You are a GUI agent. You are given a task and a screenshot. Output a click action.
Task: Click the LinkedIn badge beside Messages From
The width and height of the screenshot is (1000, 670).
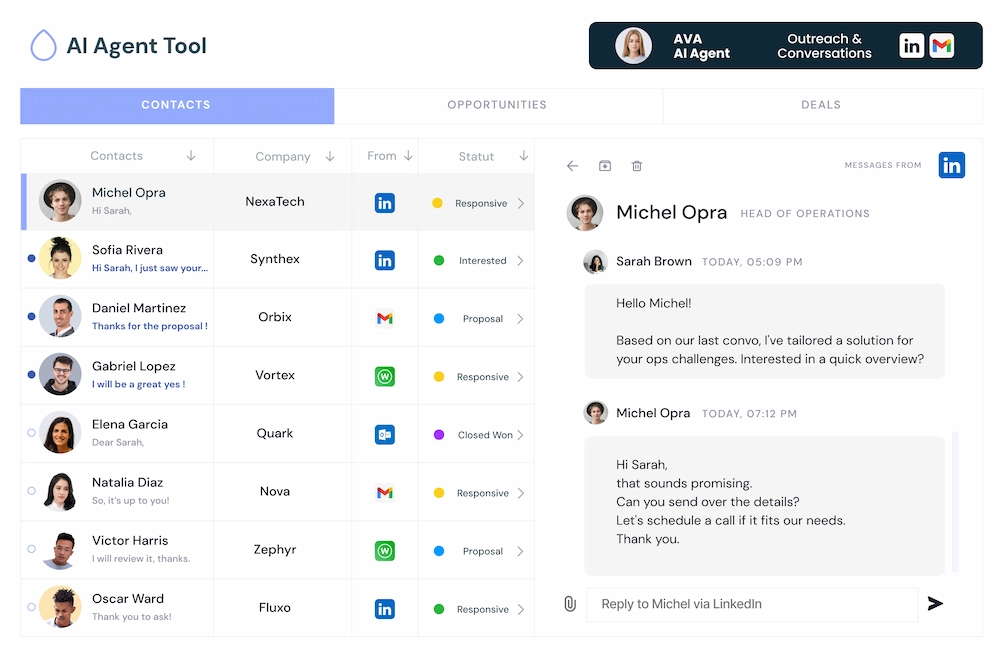coord(952,165)
